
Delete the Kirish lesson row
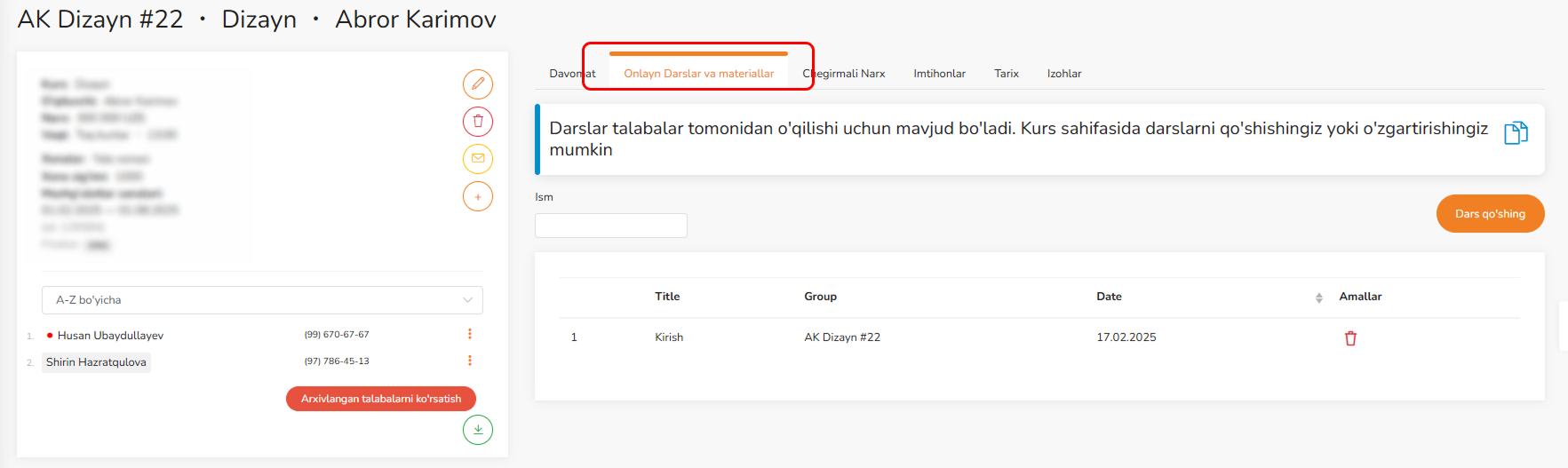1350,338
